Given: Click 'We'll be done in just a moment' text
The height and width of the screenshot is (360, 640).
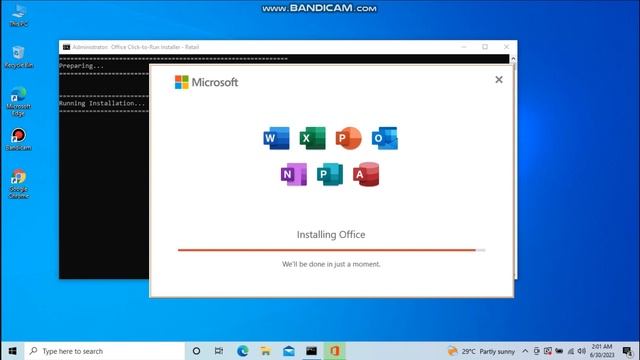Looking at the screenshot, I should point(331,264).
